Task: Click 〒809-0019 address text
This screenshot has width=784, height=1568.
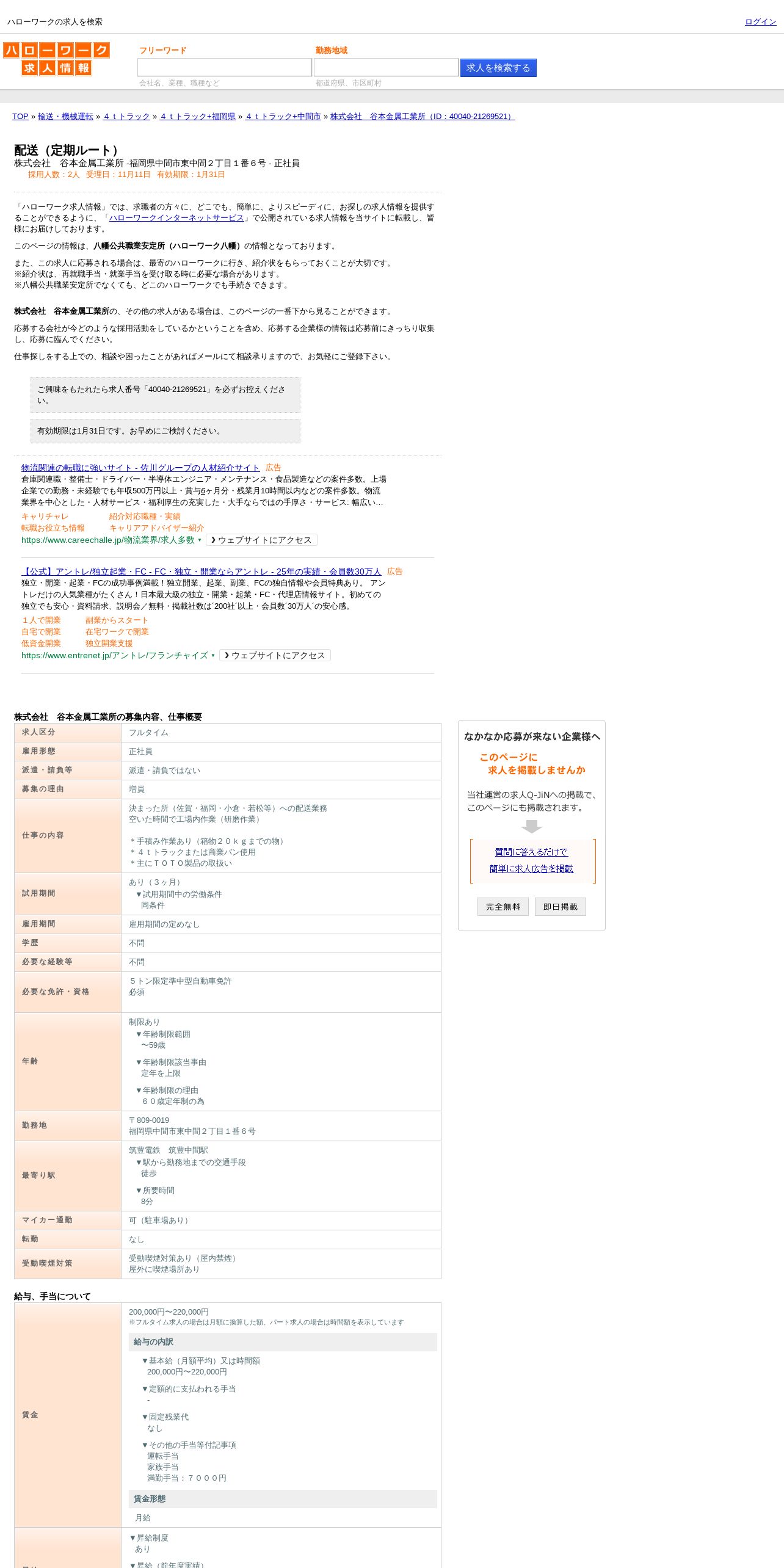Action: (x=149, y=1120)
